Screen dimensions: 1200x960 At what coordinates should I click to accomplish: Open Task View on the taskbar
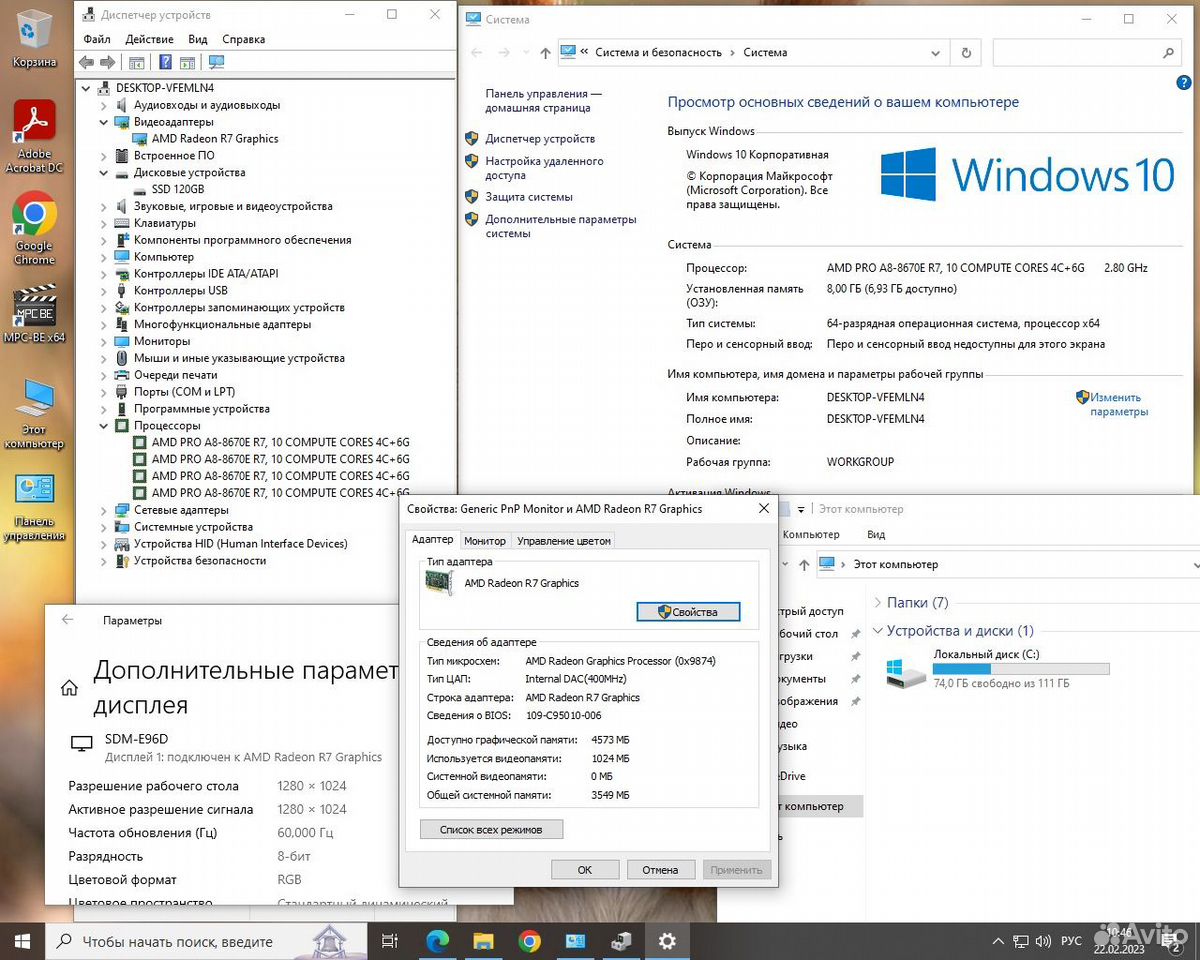(391, 941)
